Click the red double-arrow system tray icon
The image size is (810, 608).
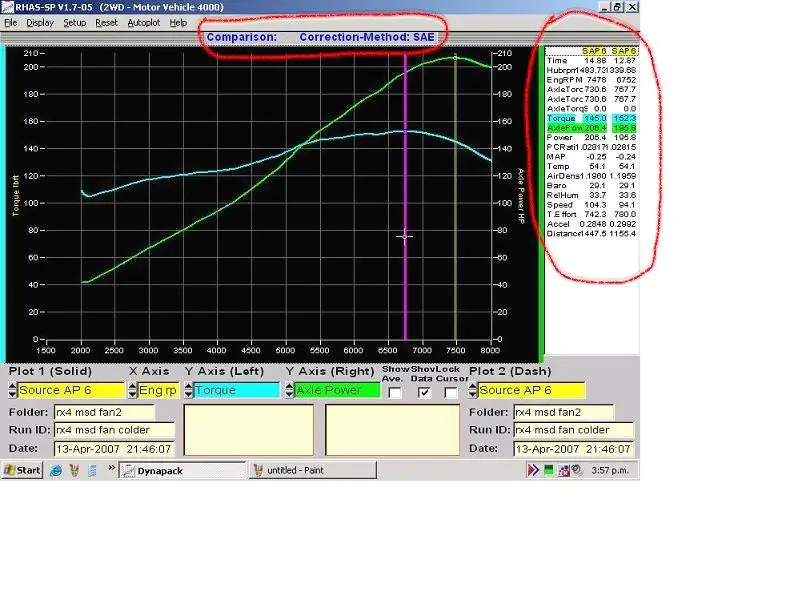[533, 470]
